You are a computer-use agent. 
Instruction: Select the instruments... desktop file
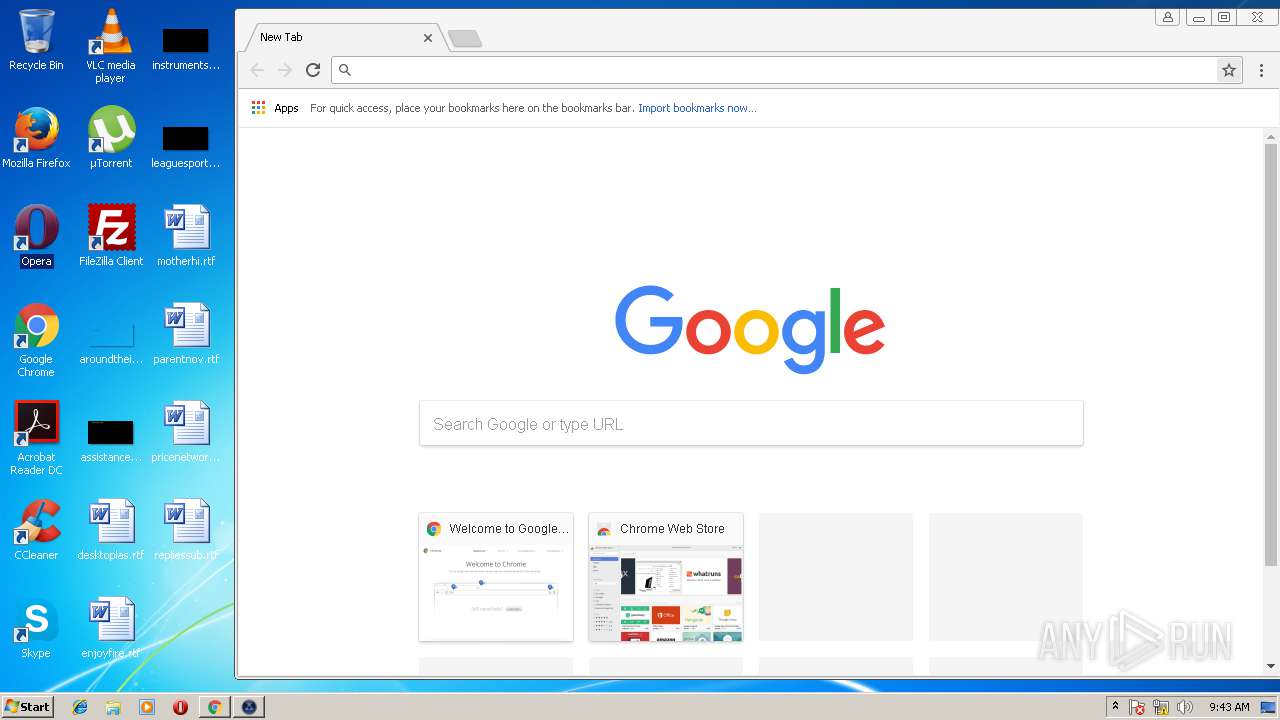(x=186, y=48)
